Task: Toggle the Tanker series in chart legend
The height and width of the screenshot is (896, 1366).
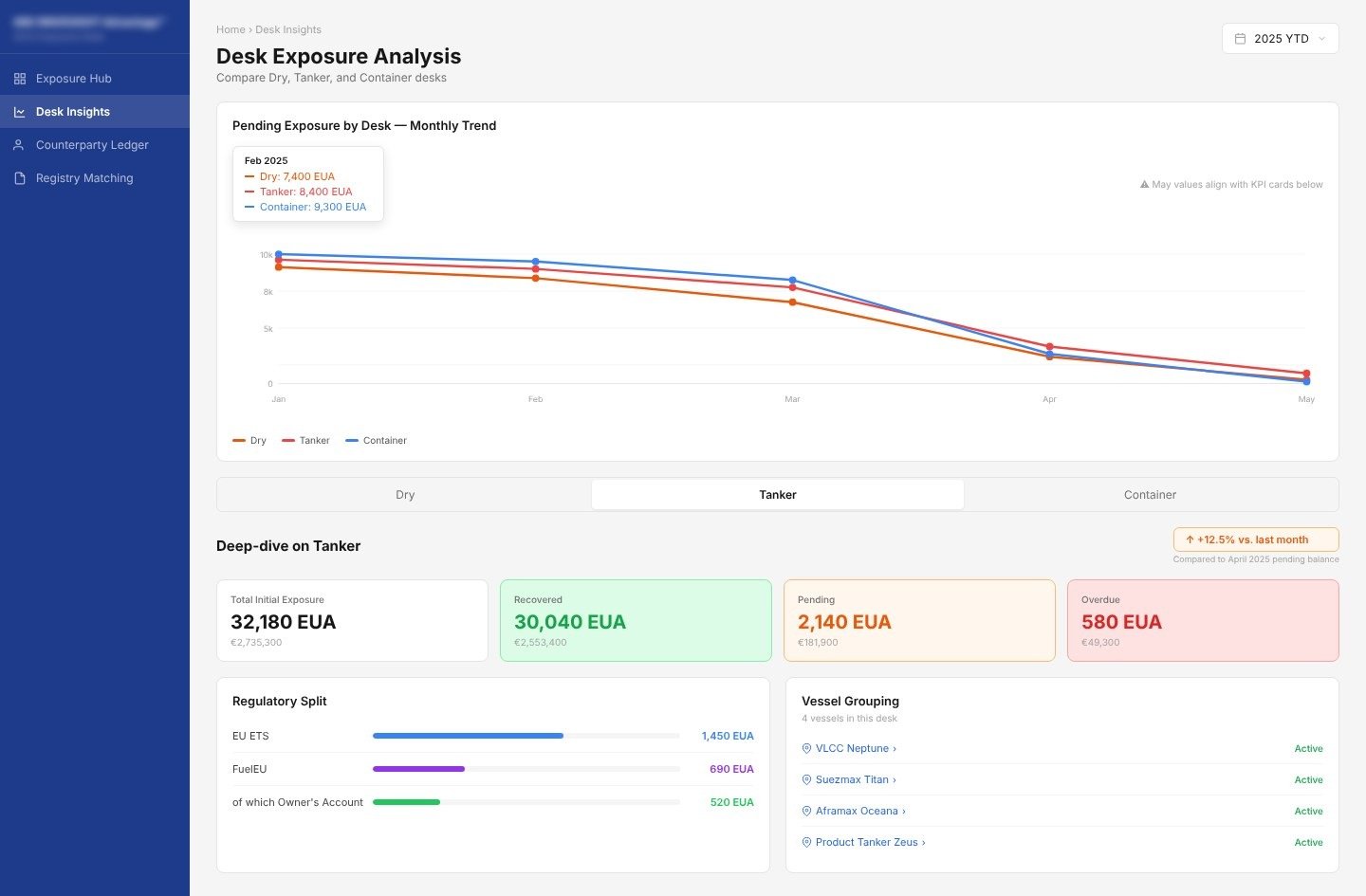Action: [x=305, y=441]
